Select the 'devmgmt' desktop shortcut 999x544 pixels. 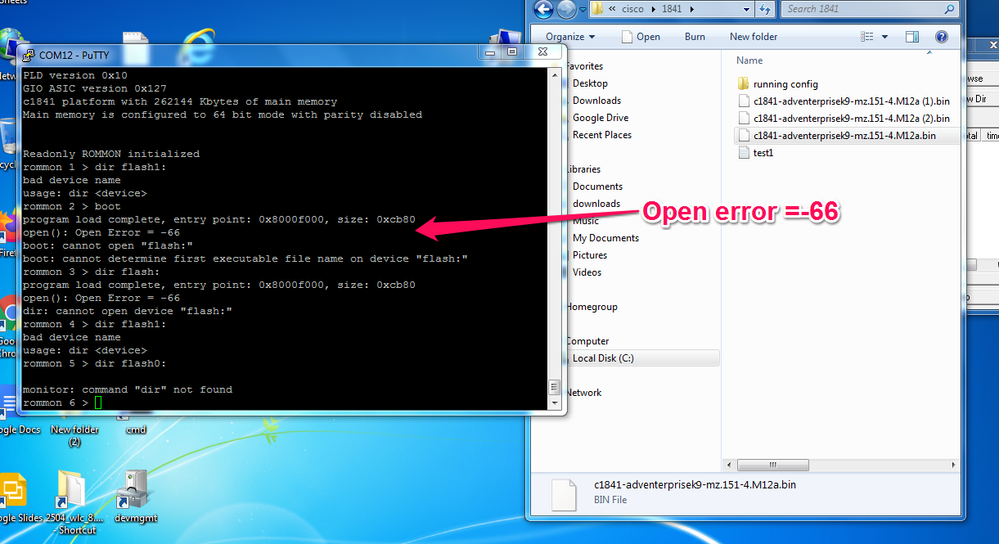click(x=135, y=497)
